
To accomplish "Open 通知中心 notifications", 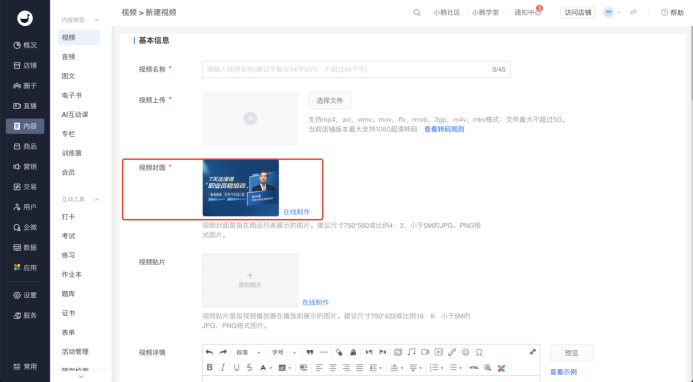I will coord(527,12).
